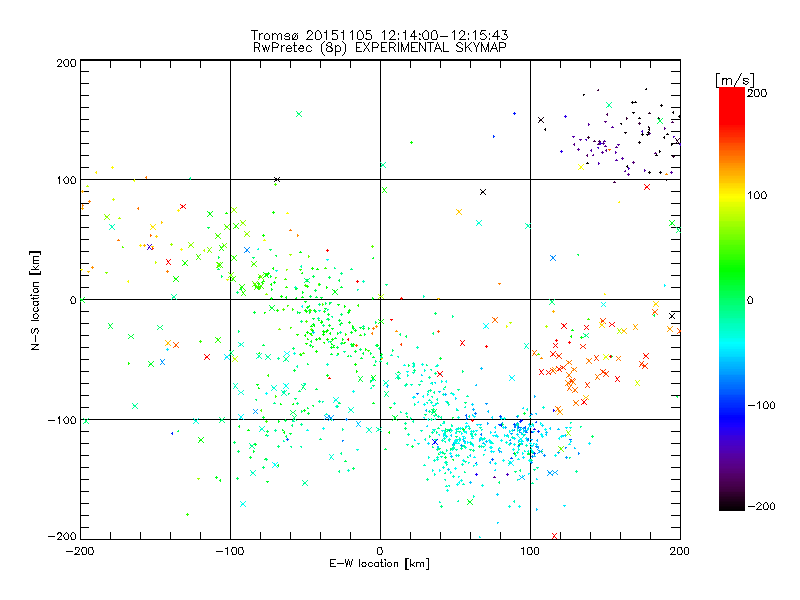
Task: Click the N-S axis tick label "0"
Action: click(73, 300)
